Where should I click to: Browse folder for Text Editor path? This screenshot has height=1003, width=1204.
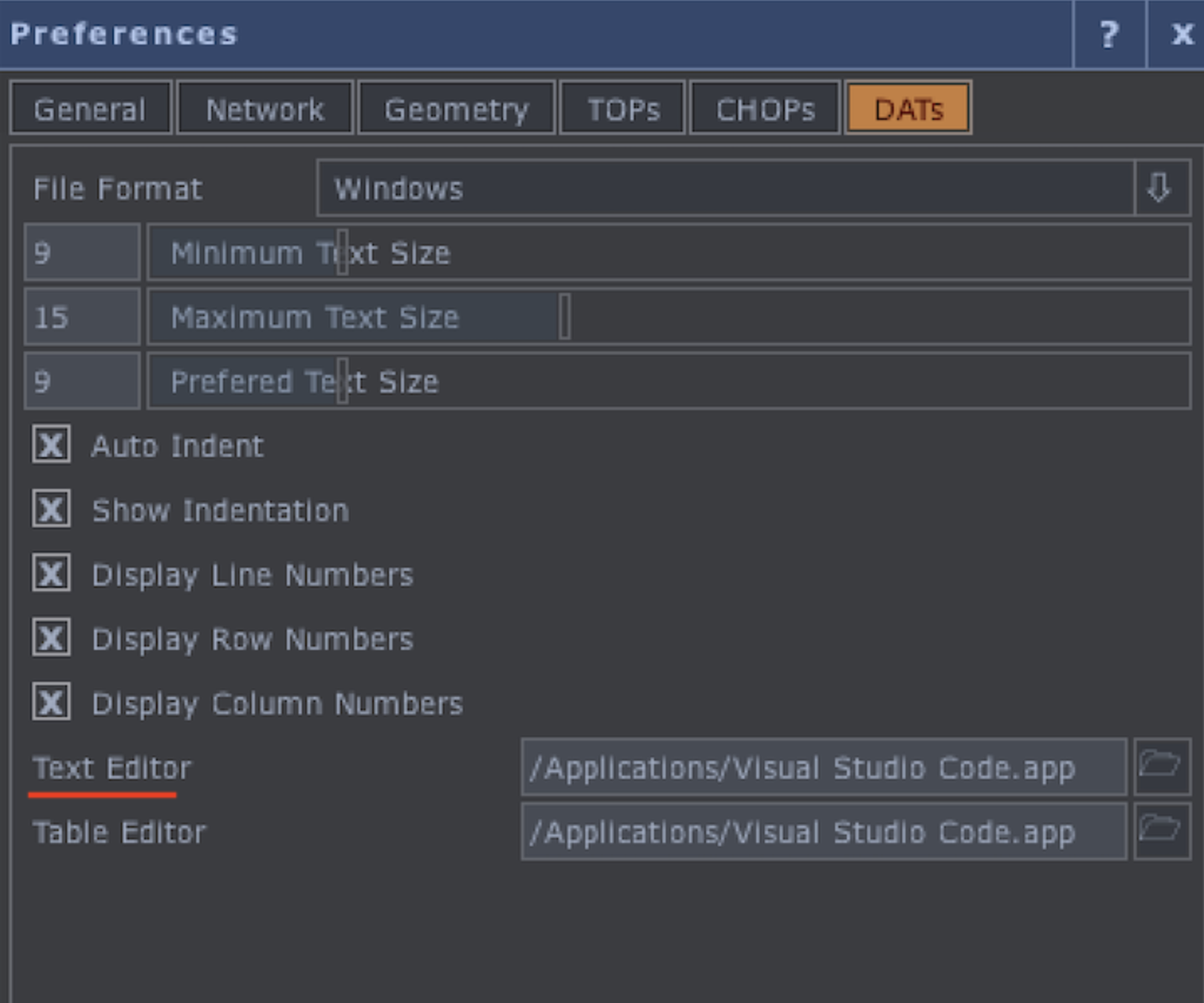point(1162,767)
